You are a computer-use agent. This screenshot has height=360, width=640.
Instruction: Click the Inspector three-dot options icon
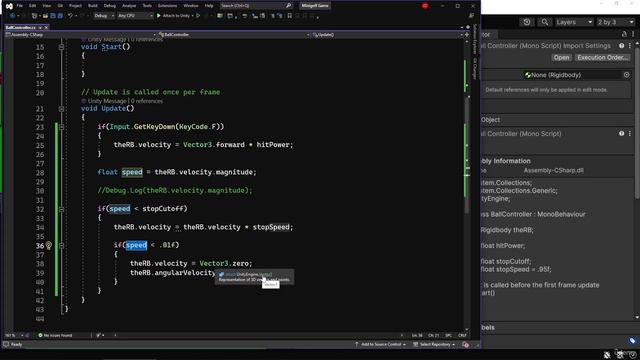tap(633, 34)
